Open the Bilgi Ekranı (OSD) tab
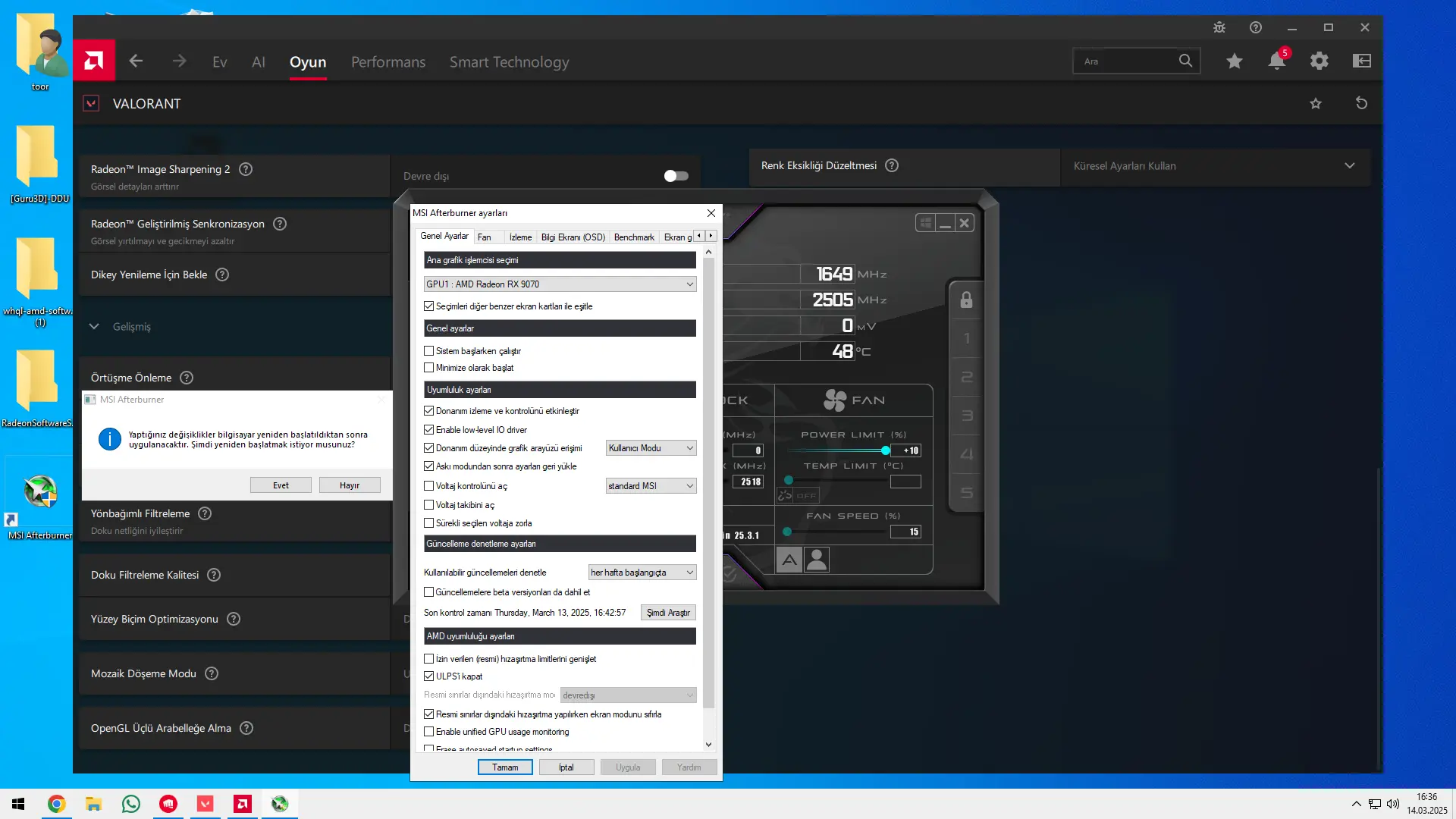The height and width of the screenshot is (819, 1456). tap(573, 237)
